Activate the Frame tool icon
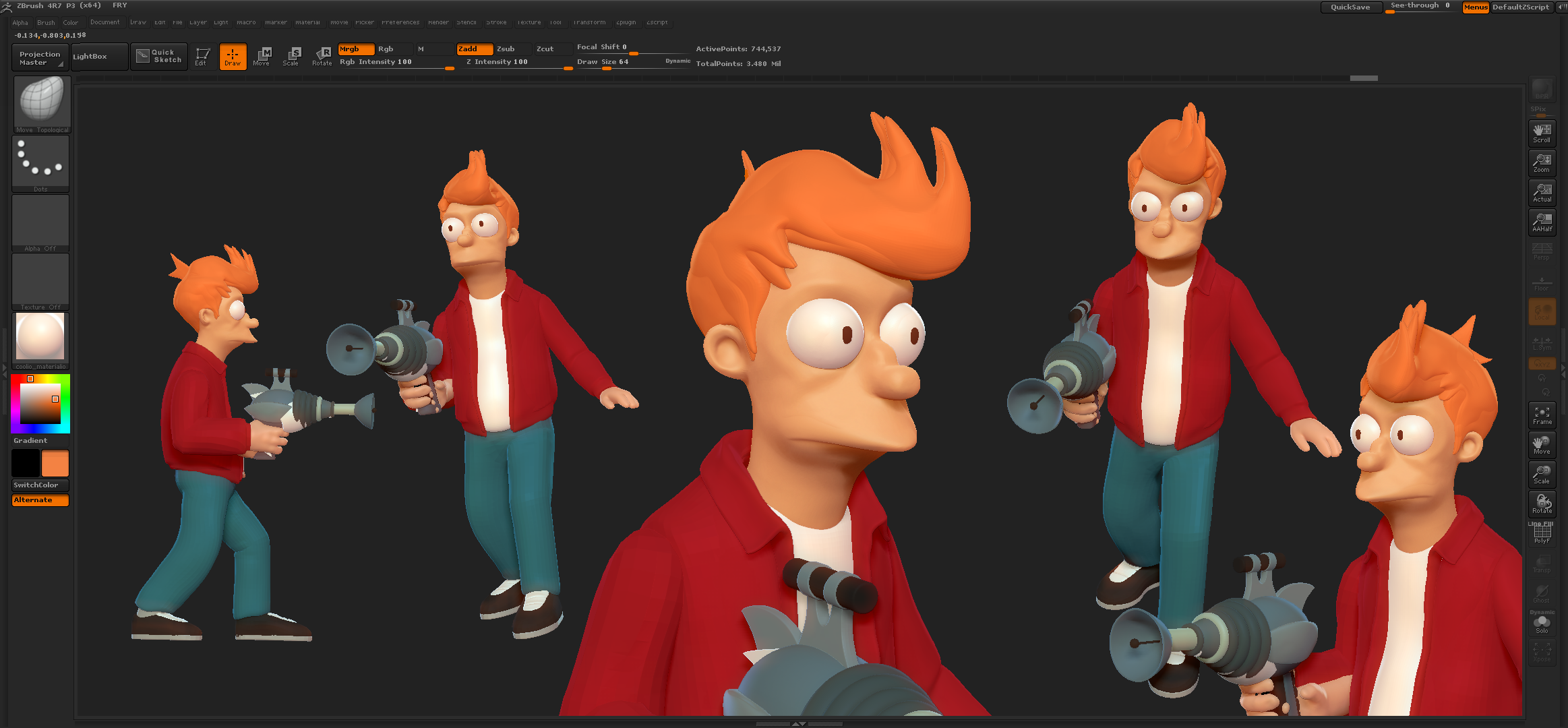The image size is (1568, 728). point(1542,415)
